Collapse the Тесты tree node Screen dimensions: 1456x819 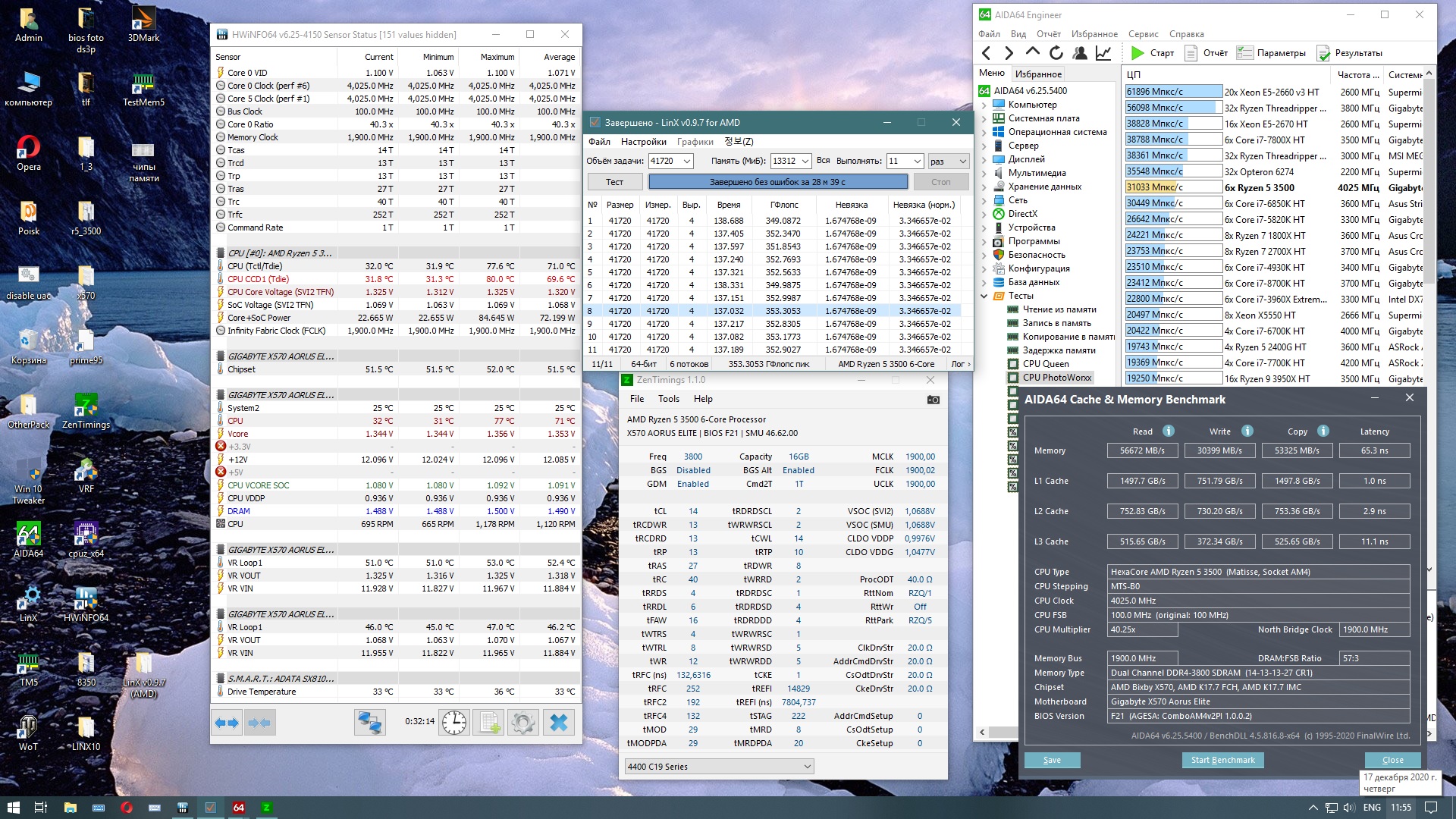(984, 296)
